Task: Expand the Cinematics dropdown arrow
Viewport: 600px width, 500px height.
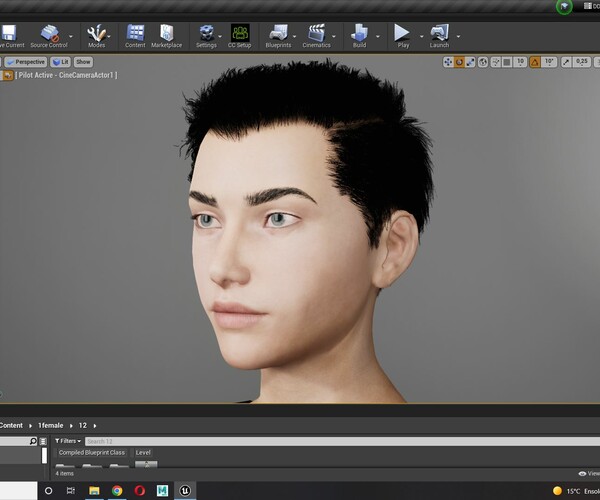Action: pos(334,36)
